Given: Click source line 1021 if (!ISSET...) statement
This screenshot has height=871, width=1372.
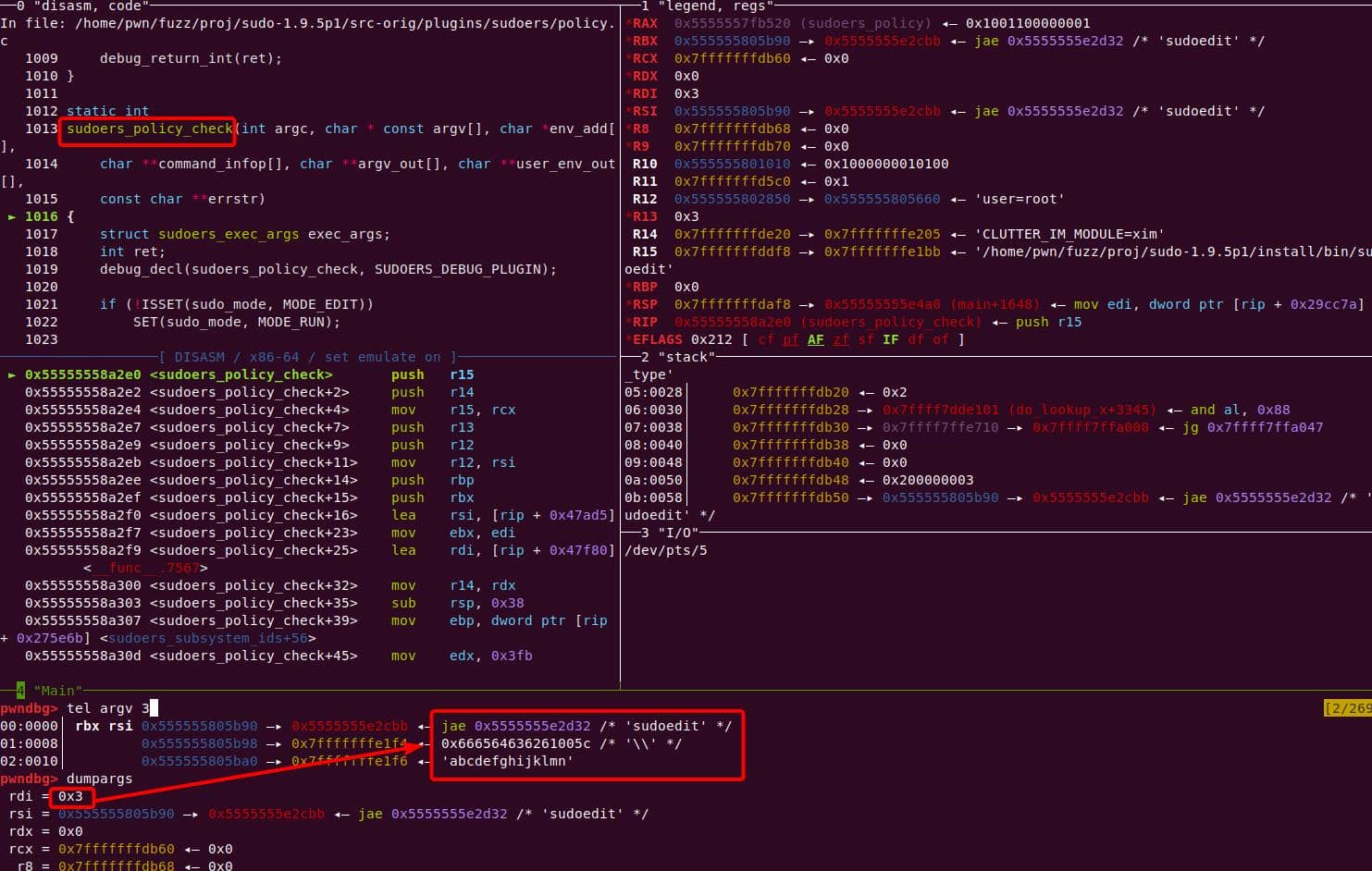Looking at the screenshot, I should coord(237,304).
